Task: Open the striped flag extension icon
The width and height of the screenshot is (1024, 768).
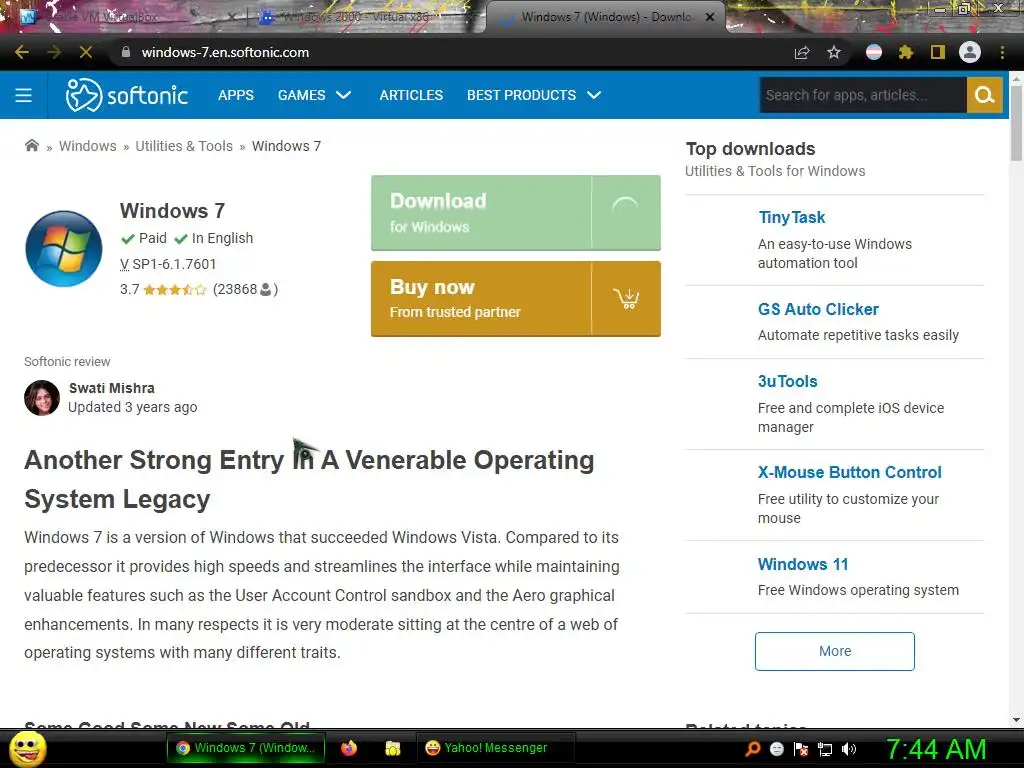Action: 874,52
